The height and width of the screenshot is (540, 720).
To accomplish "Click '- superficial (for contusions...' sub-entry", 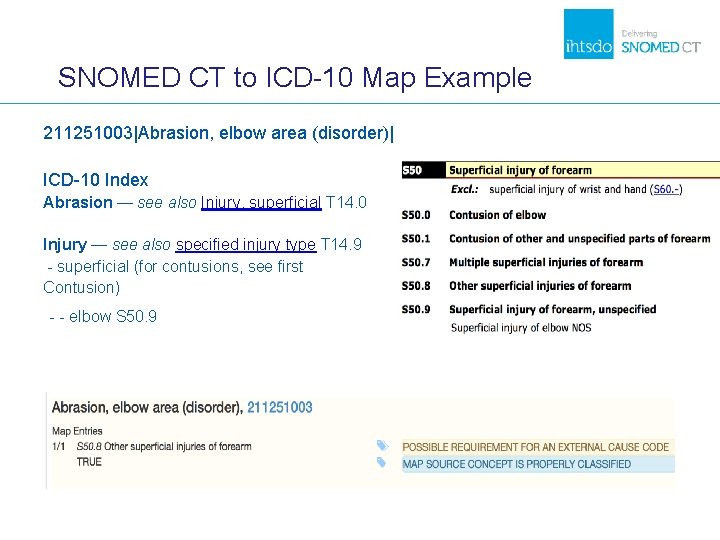I will click(174, 277).
